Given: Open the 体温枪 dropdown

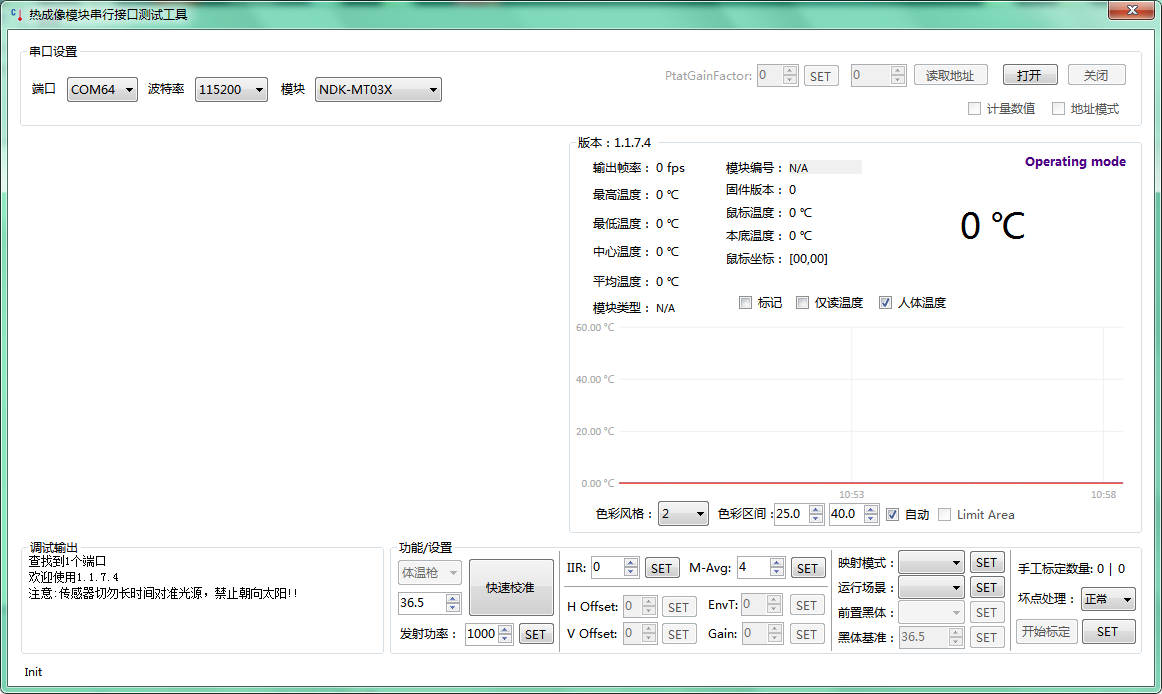Looking at the screenshot, I should tap(430, 572).
